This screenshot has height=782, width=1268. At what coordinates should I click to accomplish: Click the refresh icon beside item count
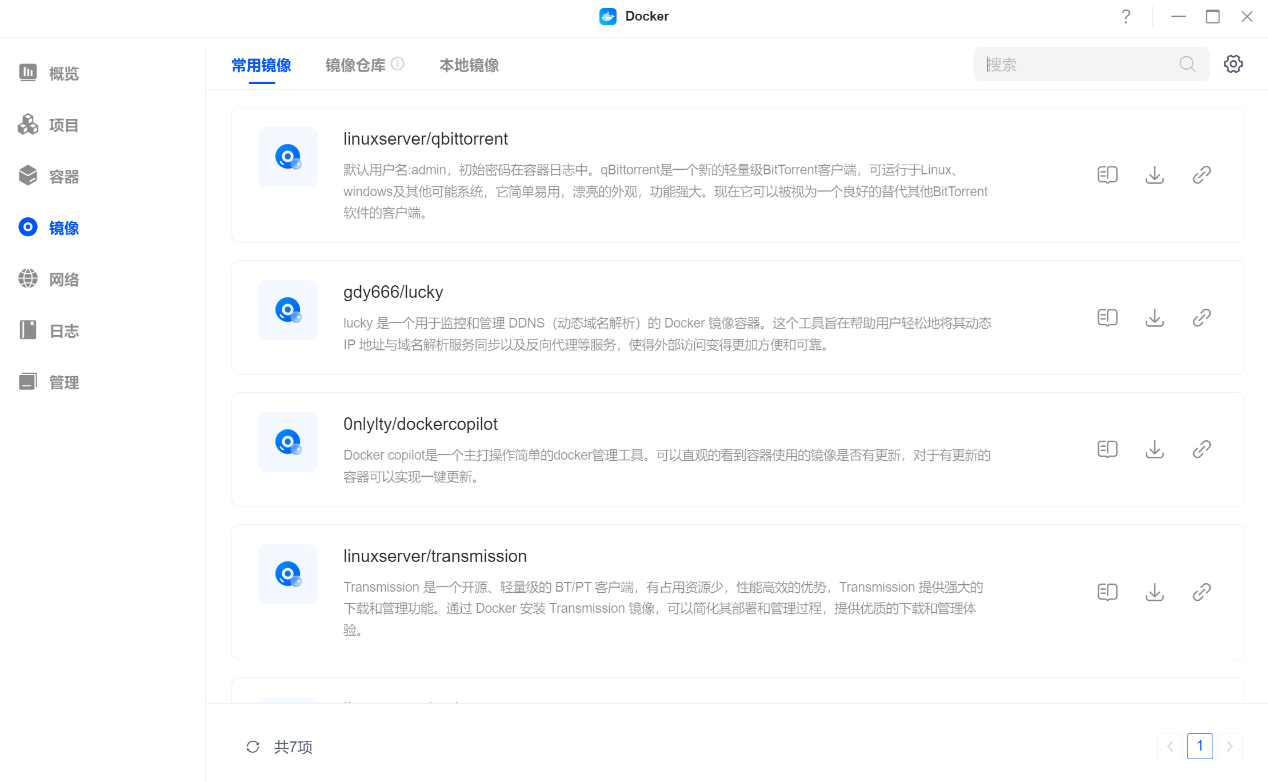253,747
